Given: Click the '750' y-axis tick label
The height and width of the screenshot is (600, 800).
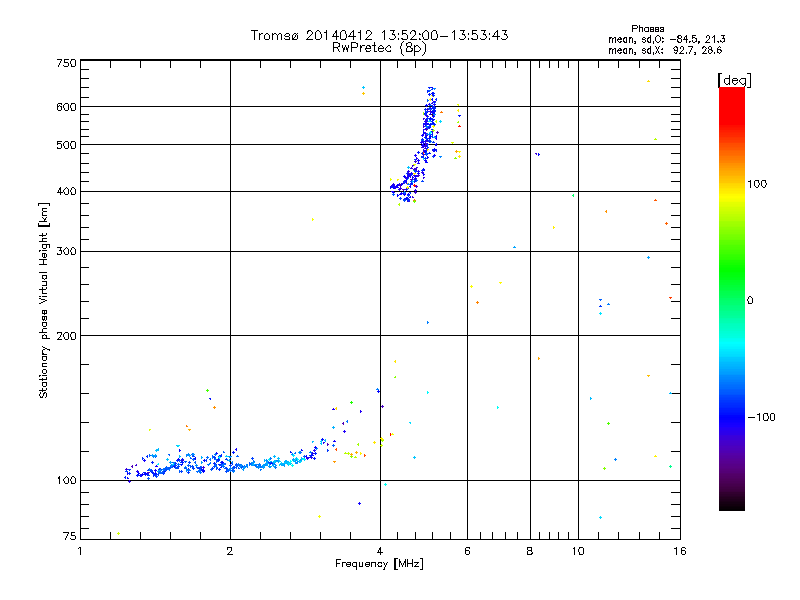Looking at the screenshot, I should point(67,63).
